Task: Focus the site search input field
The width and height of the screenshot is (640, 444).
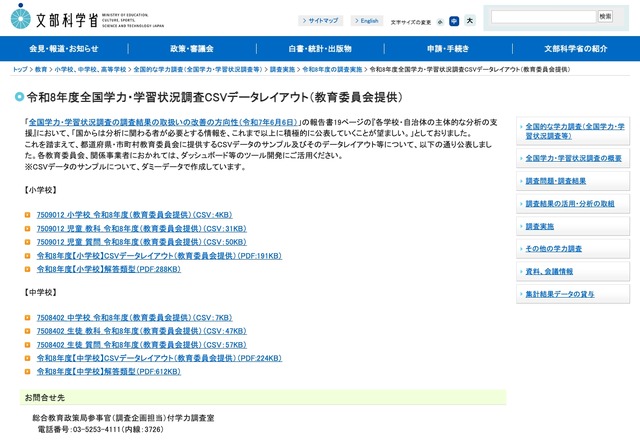Action: click(x=543, y=17)
